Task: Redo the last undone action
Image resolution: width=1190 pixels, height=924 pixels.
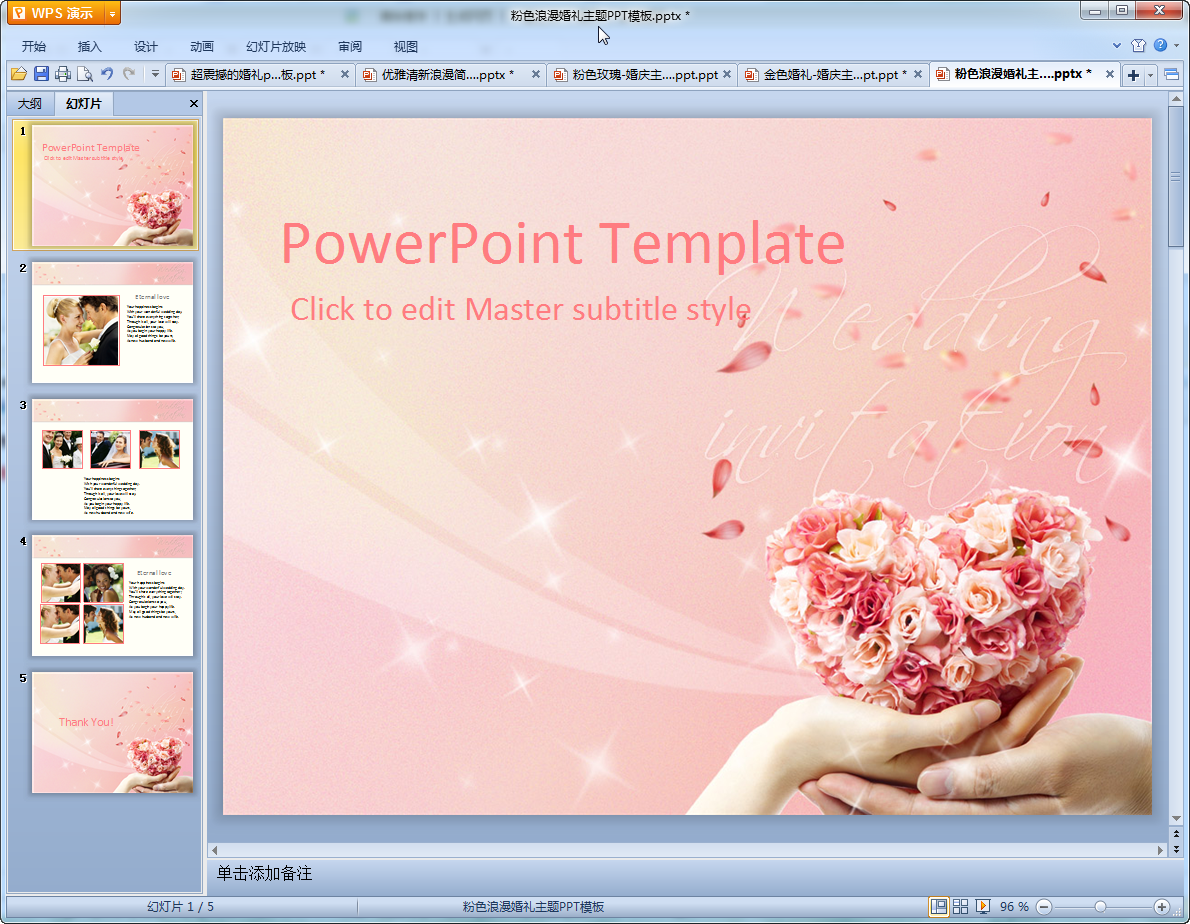Action: 129,74
